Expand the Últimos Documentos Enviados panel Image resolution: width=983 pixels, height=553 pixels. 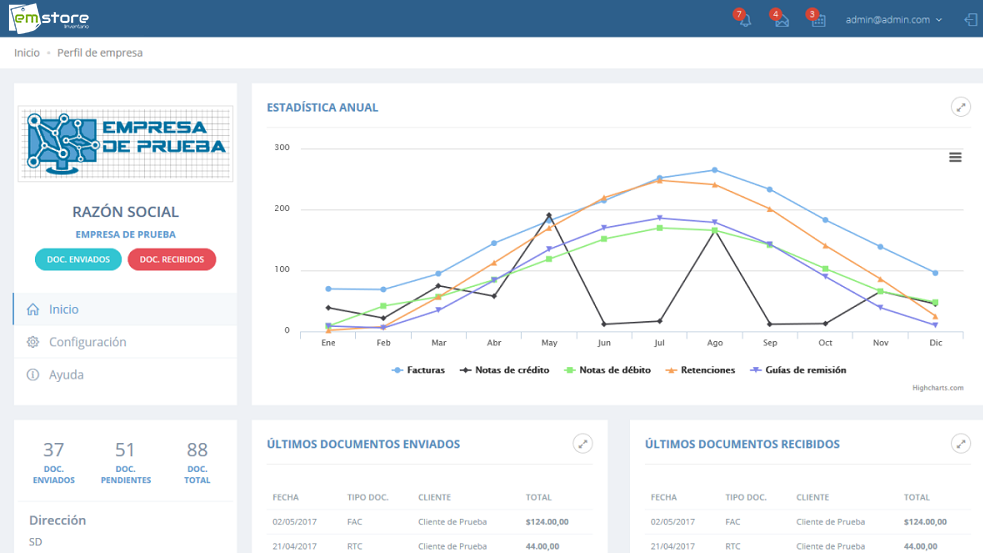point(582,443)
